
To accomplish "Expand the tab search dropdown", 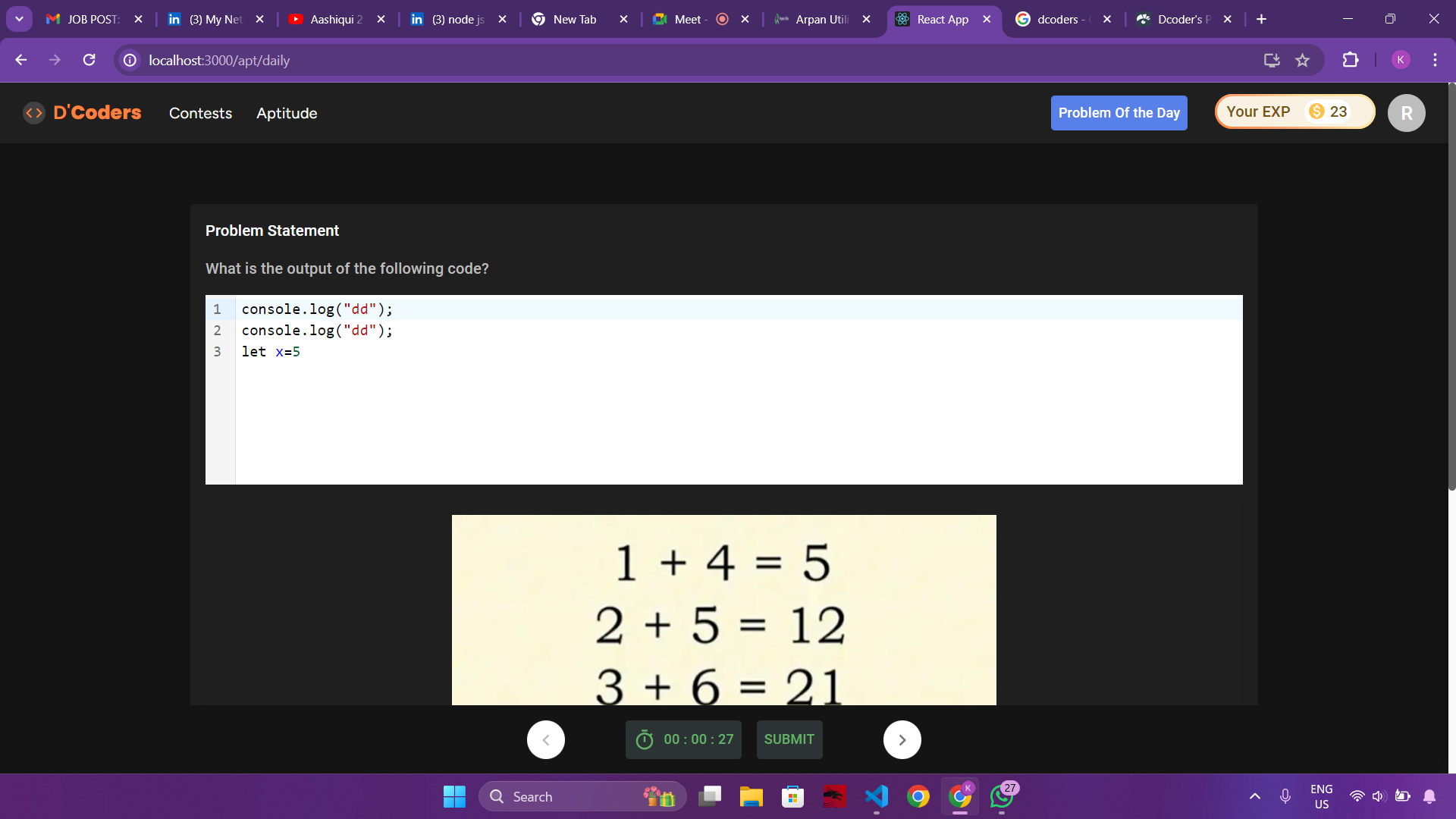I will tap(19, 19).
